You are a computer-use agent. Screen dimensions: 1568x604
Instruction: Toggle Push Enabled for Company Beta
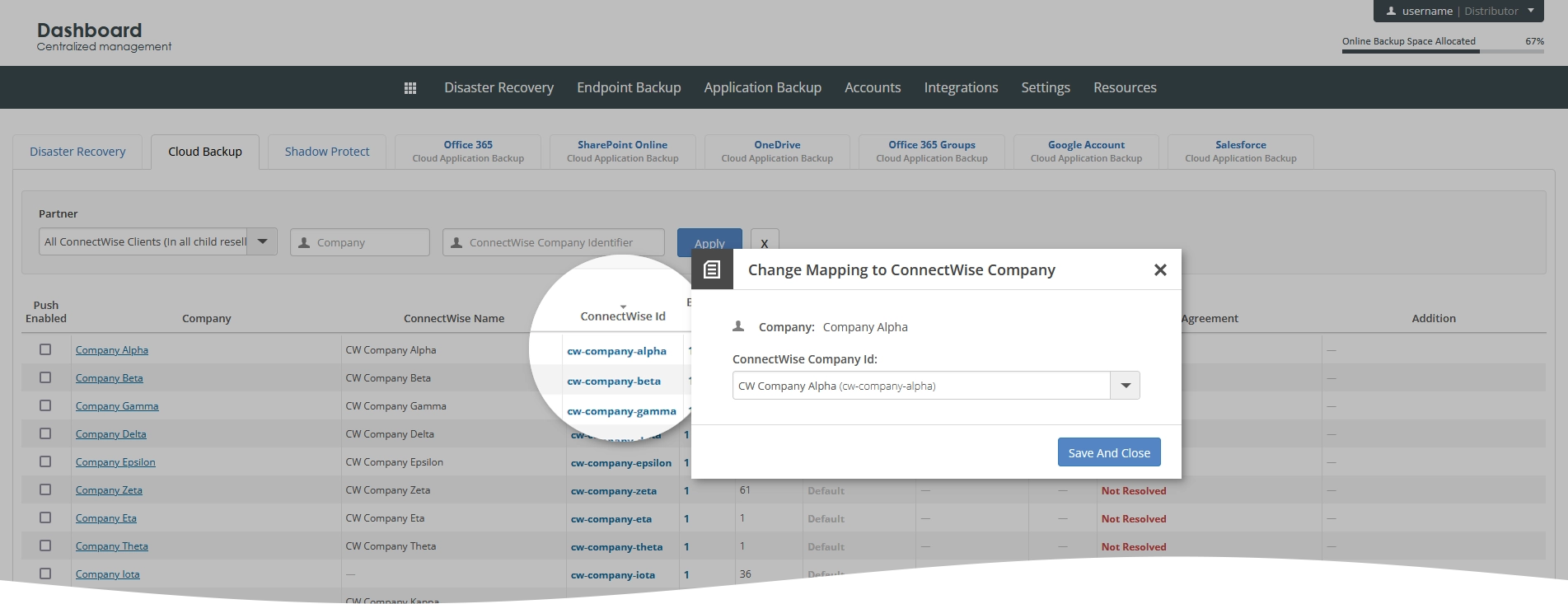[45, 377]
